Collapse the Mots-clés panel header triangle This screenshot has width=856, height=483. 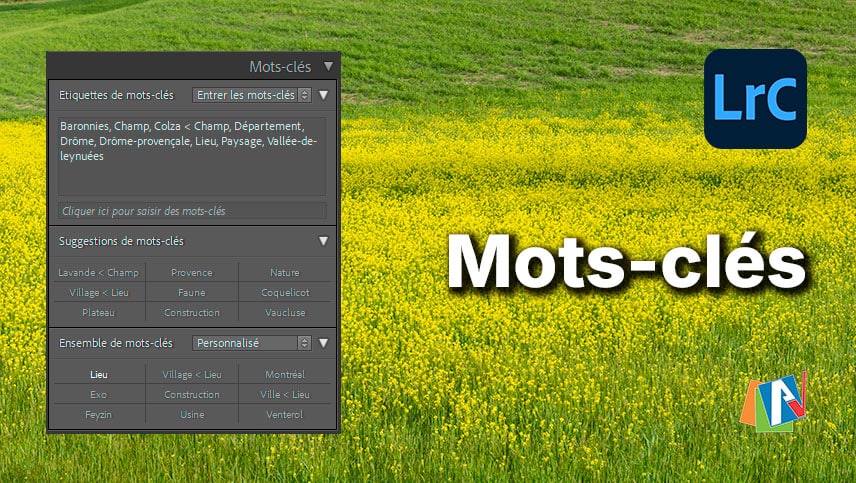pos(328,66)
